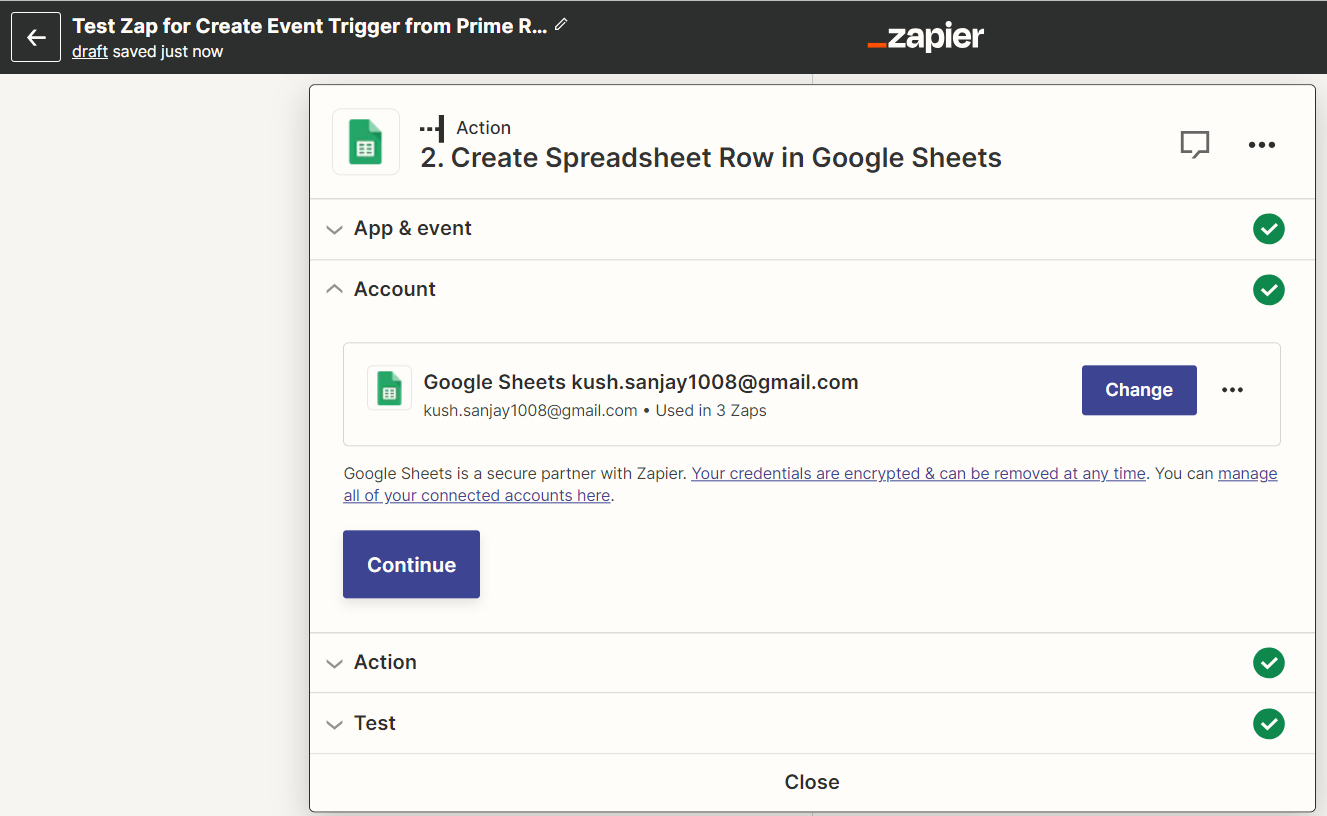Expand the Action section

point(385,663)
